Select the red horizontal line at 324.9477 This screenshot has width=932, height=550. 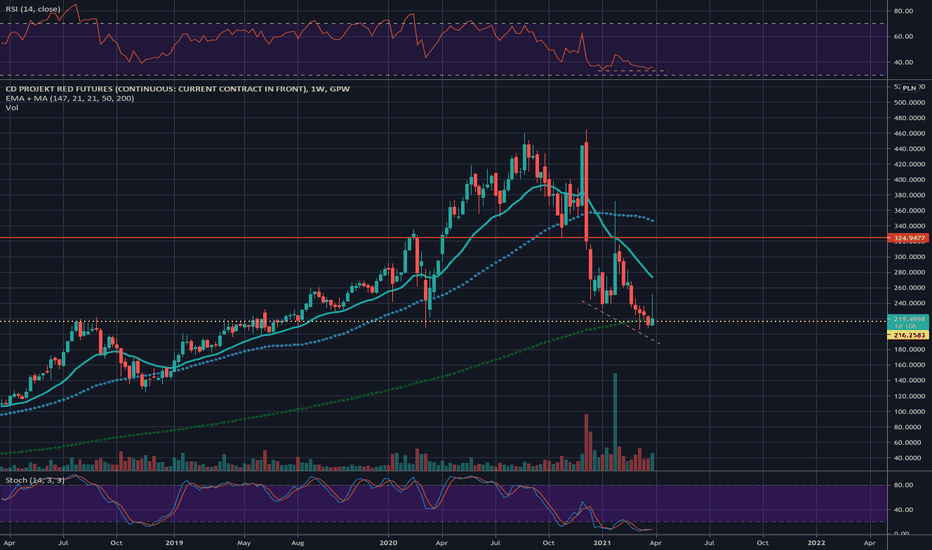443,238
